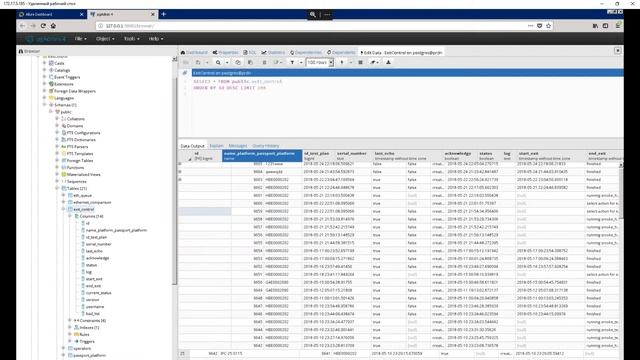Screen dimensions: 640x360
Task: Open the Help menu
Action: coord(156,38)
